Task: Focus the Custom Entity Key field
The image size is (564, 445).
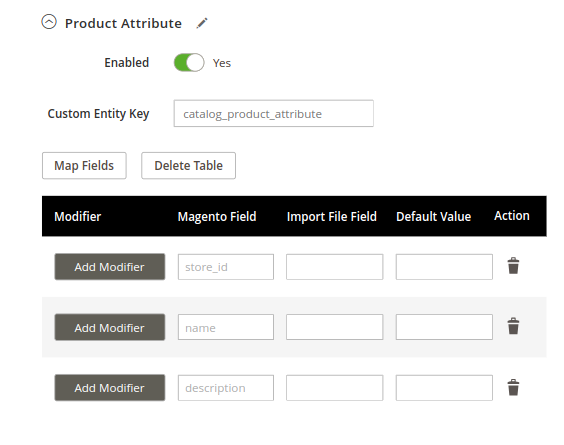Action: [273, 114]
